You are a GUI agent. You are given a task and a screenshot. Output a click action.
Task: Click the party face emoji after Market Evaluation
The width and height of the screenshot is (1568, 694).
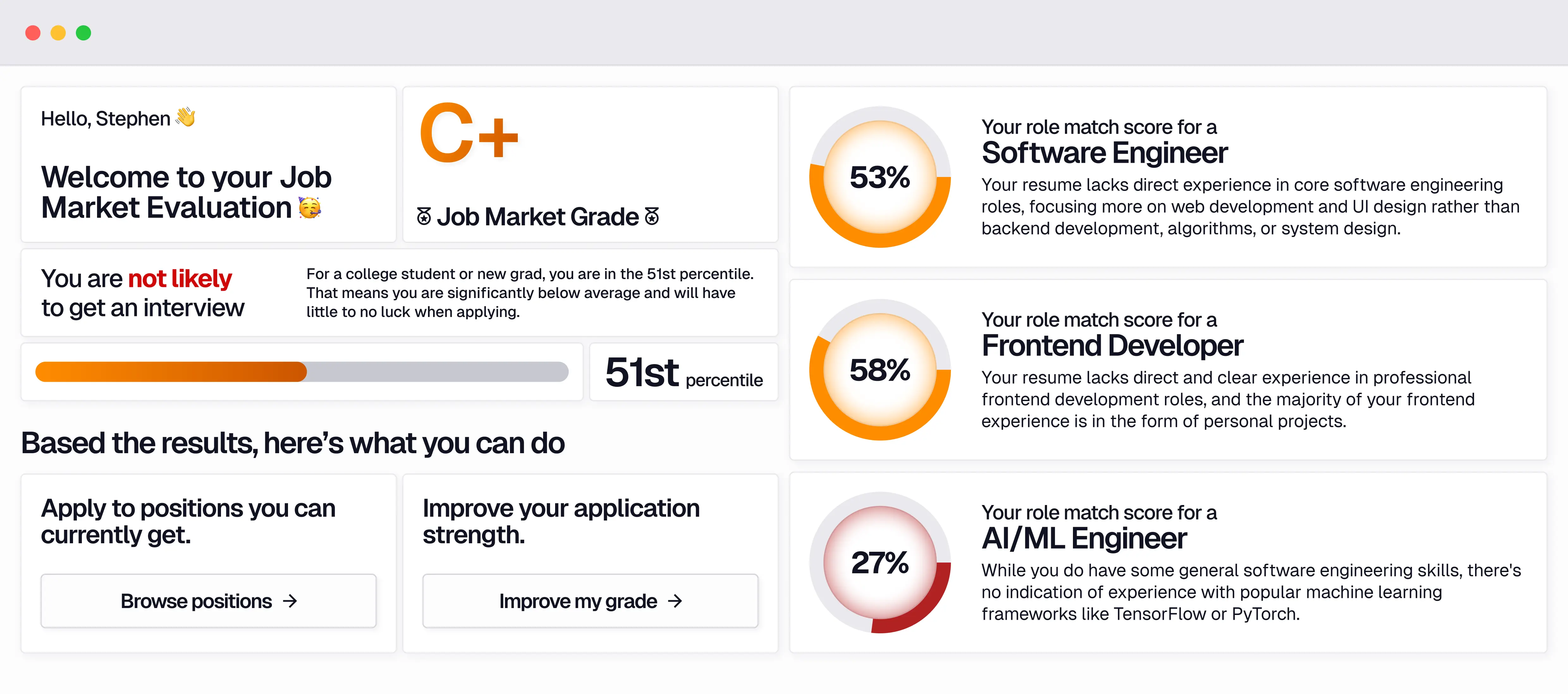pyautogui.click(x=310, y=208)
